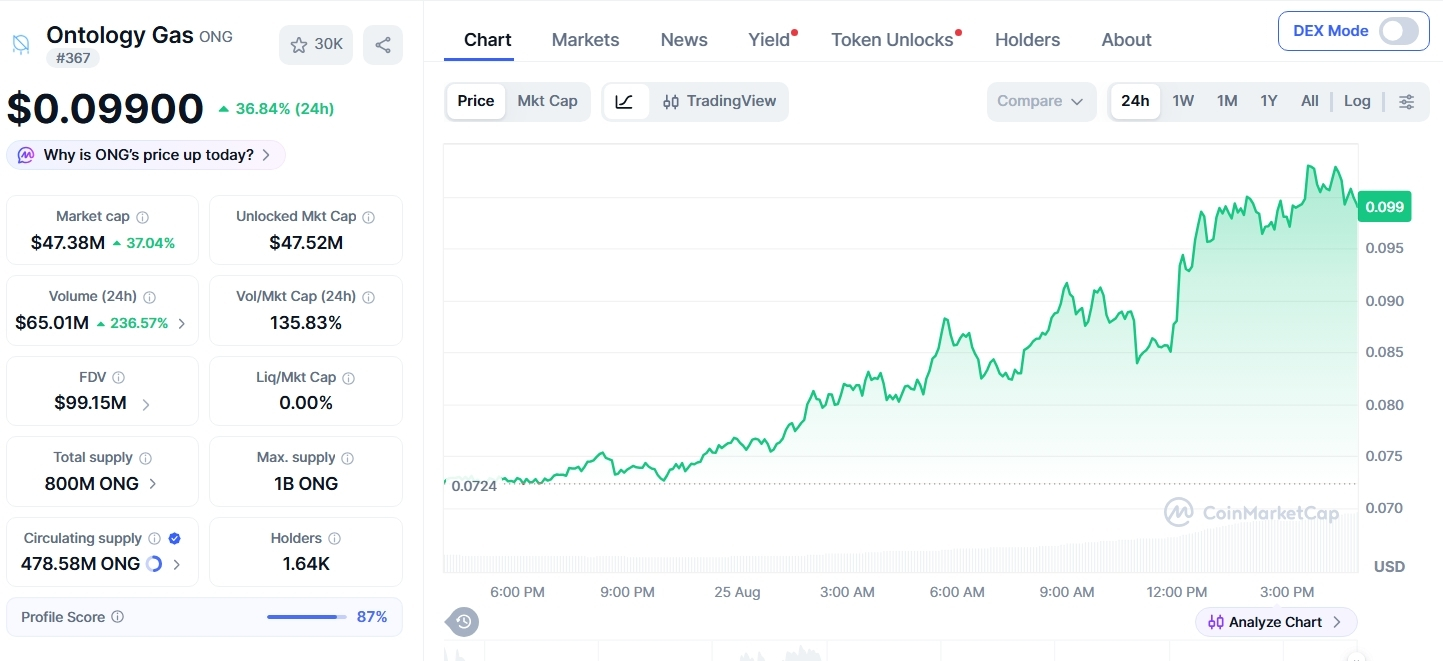The image size is (1443, 661).
Task: Click the Market cap info icon
Action: [x=143, y=217]
